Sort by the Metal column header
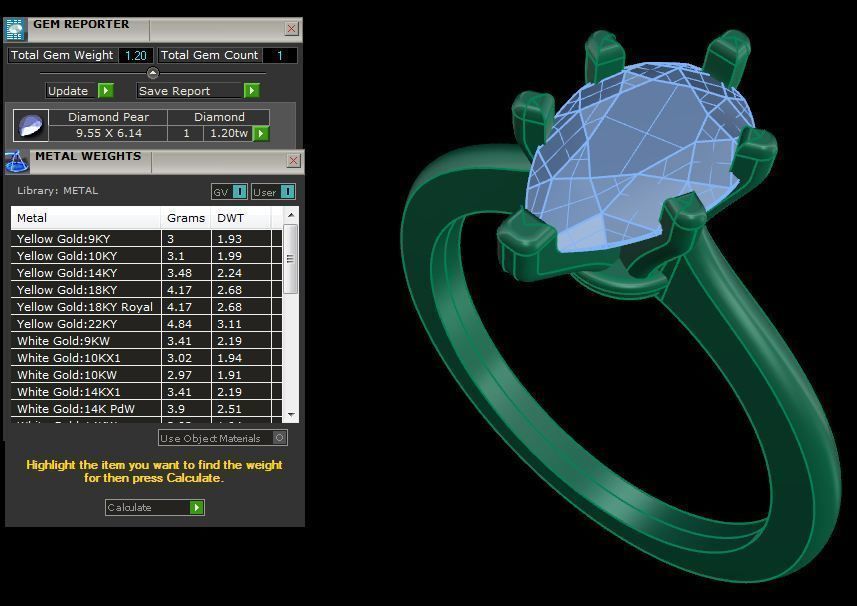 86,218
